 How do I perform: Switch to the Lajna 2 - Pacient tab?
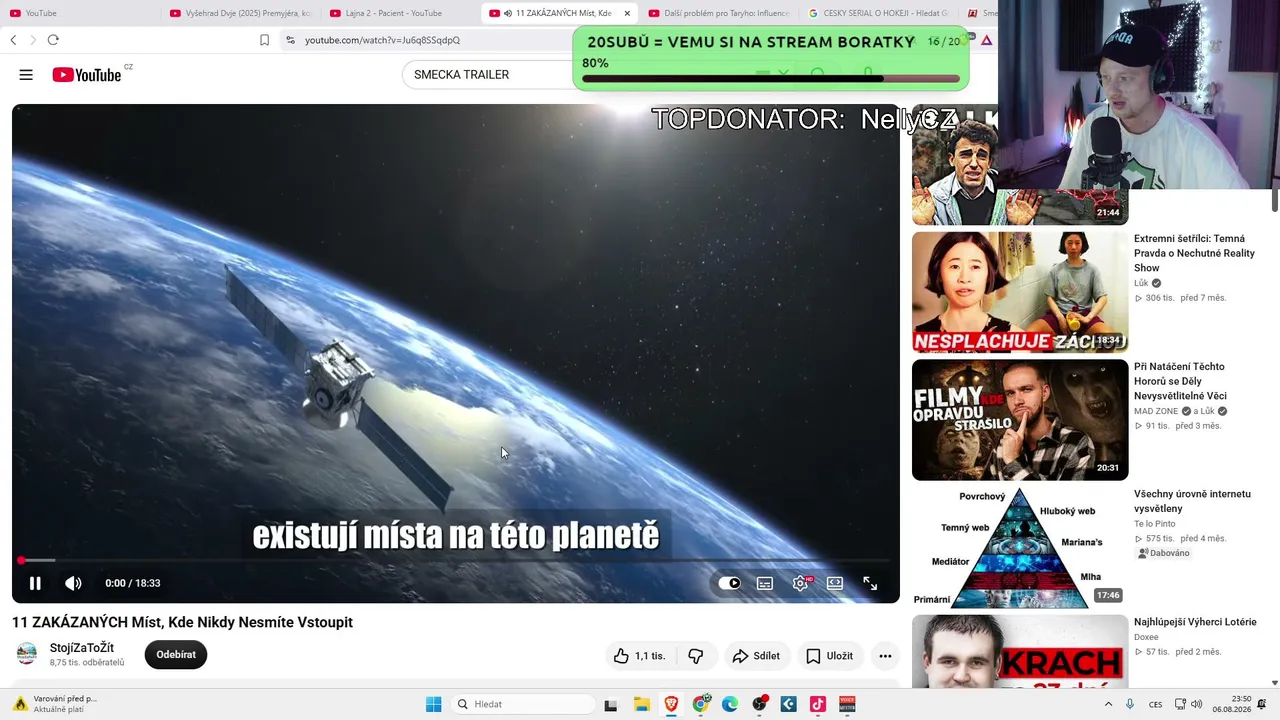400,13
